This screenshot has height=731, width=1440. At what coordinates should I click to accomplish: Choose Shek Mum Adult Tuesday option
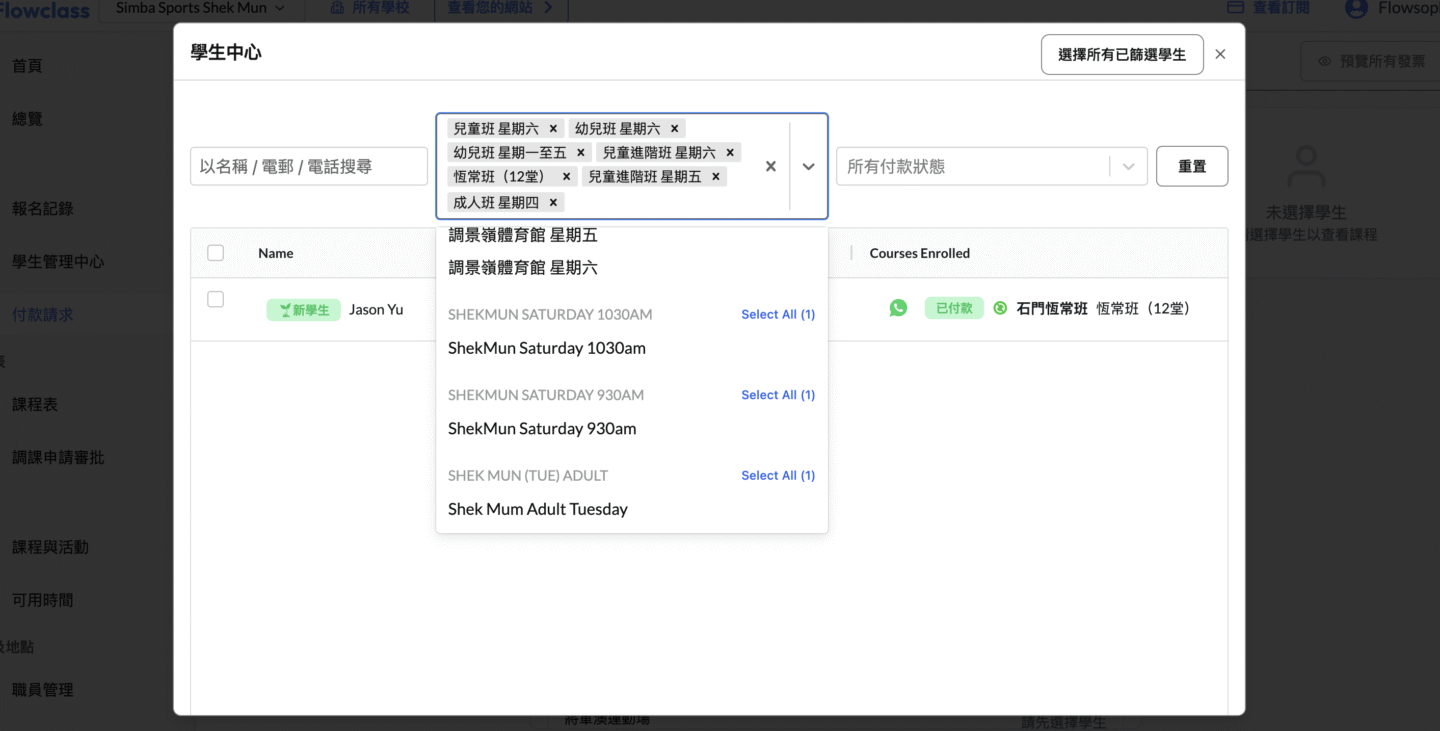537,509
